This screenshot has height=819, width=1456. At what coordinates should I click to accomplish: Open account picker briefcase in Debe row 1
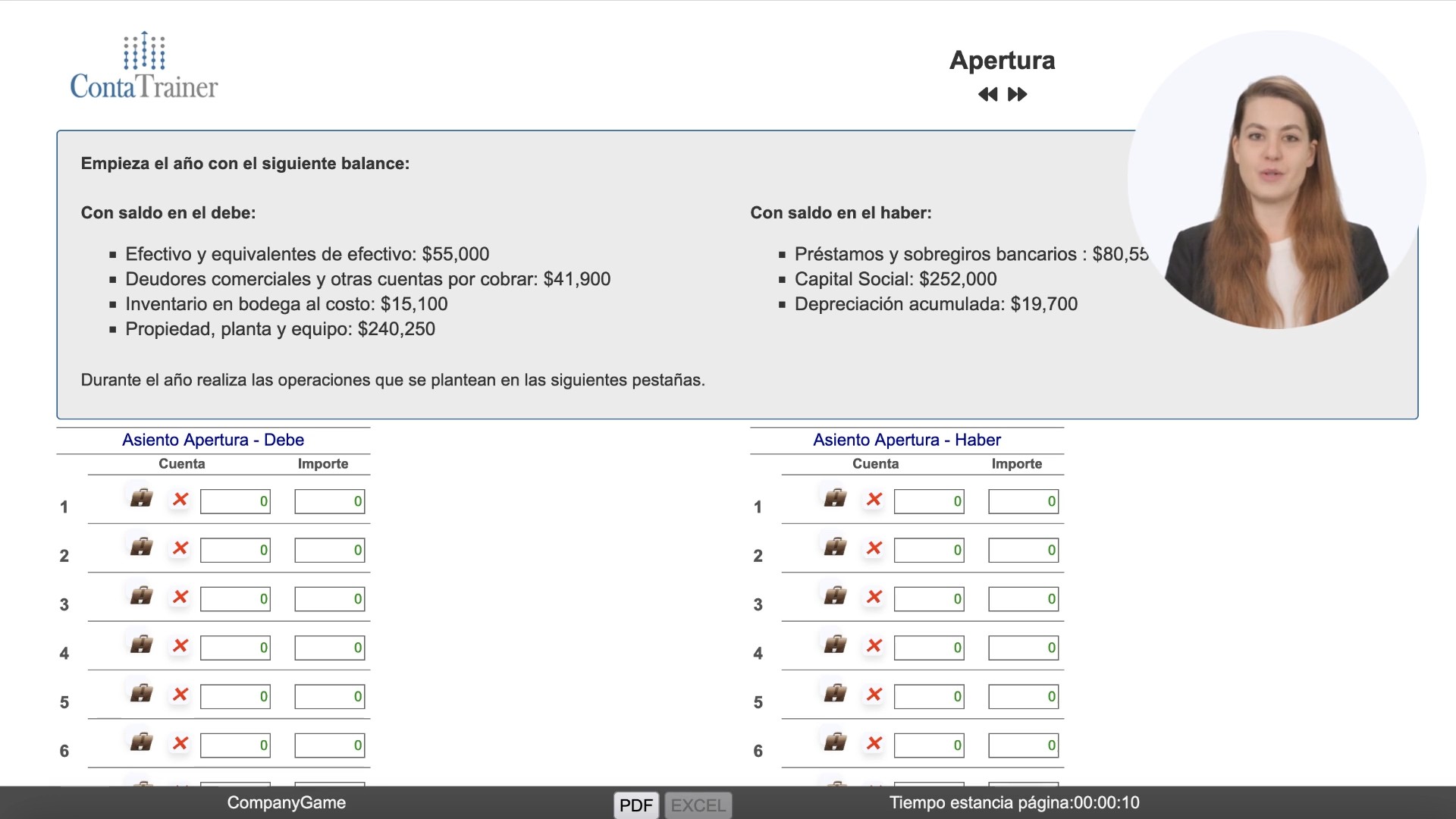[141, 498]
